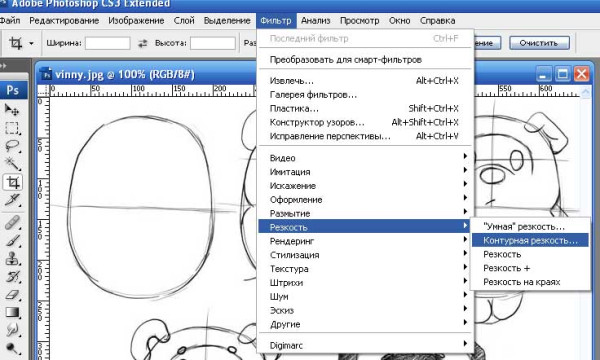The height and width of the screenshot is (360, 600).
Task: Select the Slice tool
Action: 12,200
